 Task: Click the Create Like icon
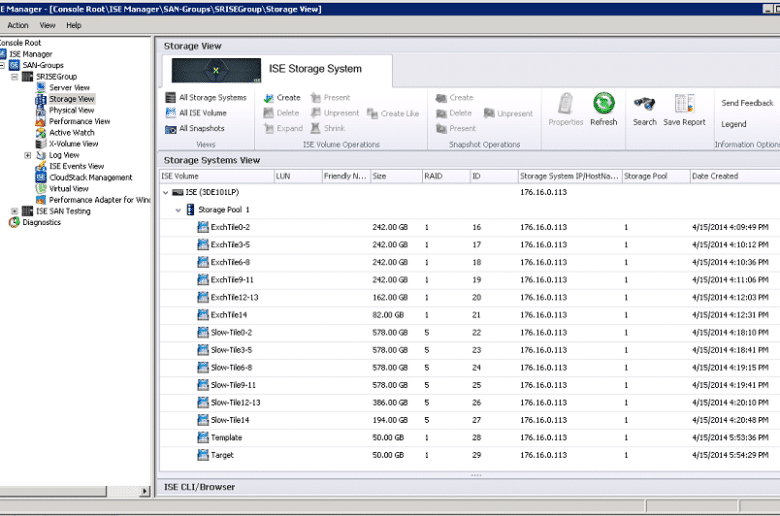pyautogui.click(x=372, y=113)
